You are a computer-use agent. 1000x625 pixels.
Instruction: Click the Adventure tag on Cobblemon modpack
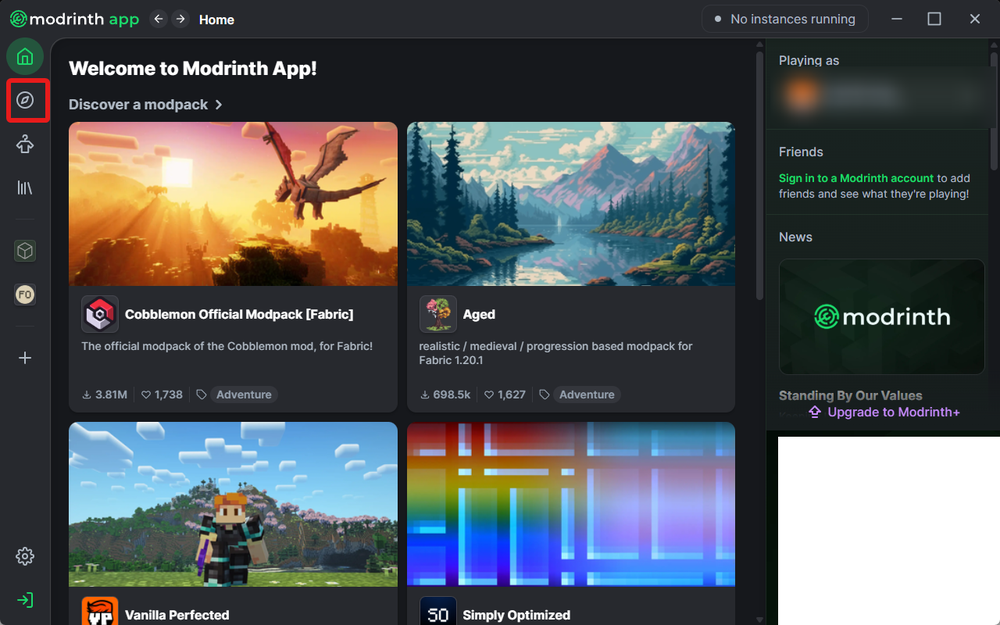[x=243, y=394]
